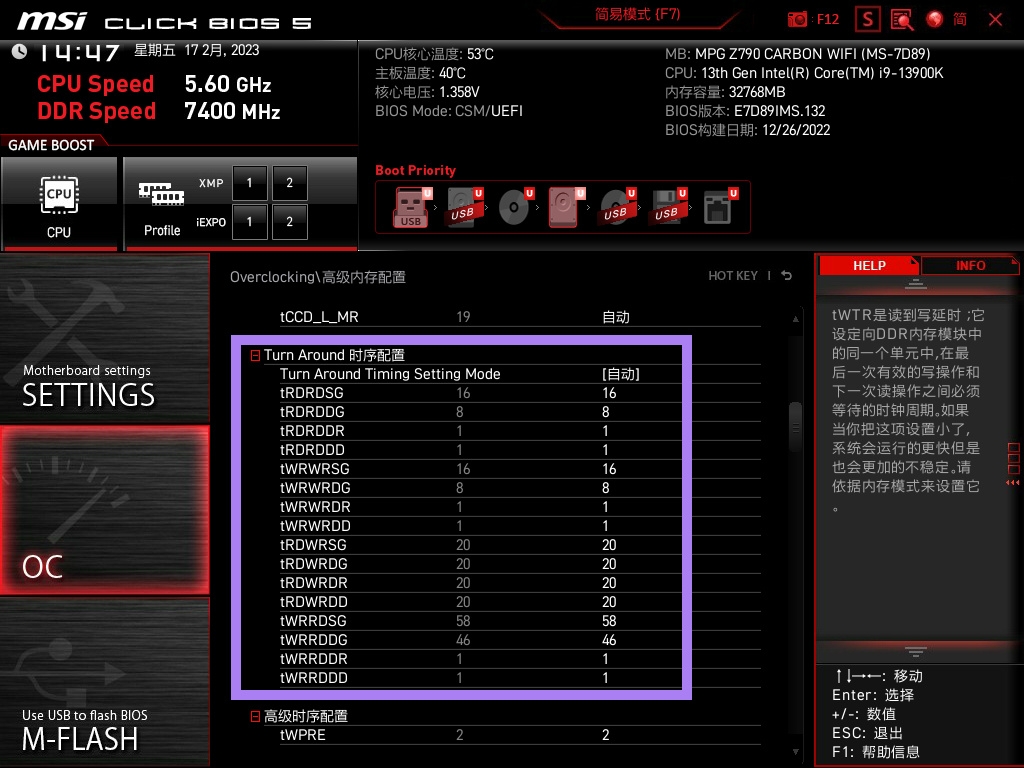
Task: Click the F12 screenshot camera icon
Action: (797, 20)
